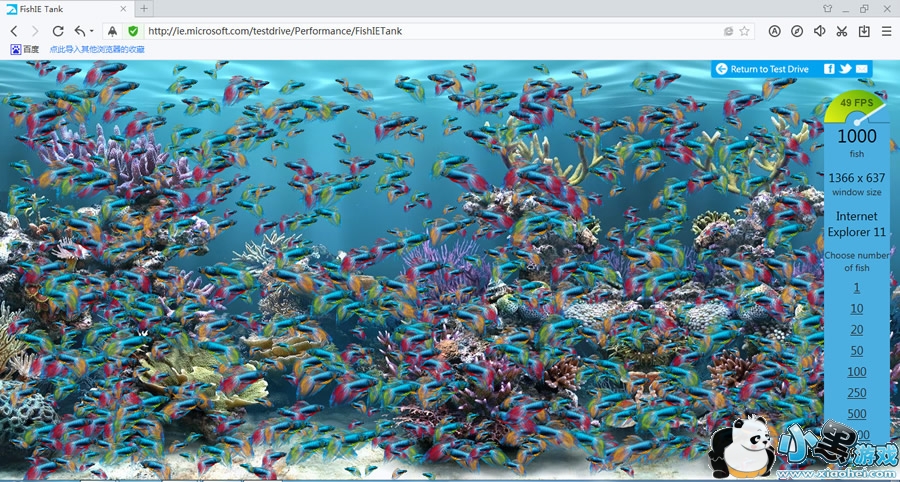Image resolution: width=900 pixels, height=482 pixels.
Task: Toggle the IE compatibility mode icon
Action: point(728,31)
